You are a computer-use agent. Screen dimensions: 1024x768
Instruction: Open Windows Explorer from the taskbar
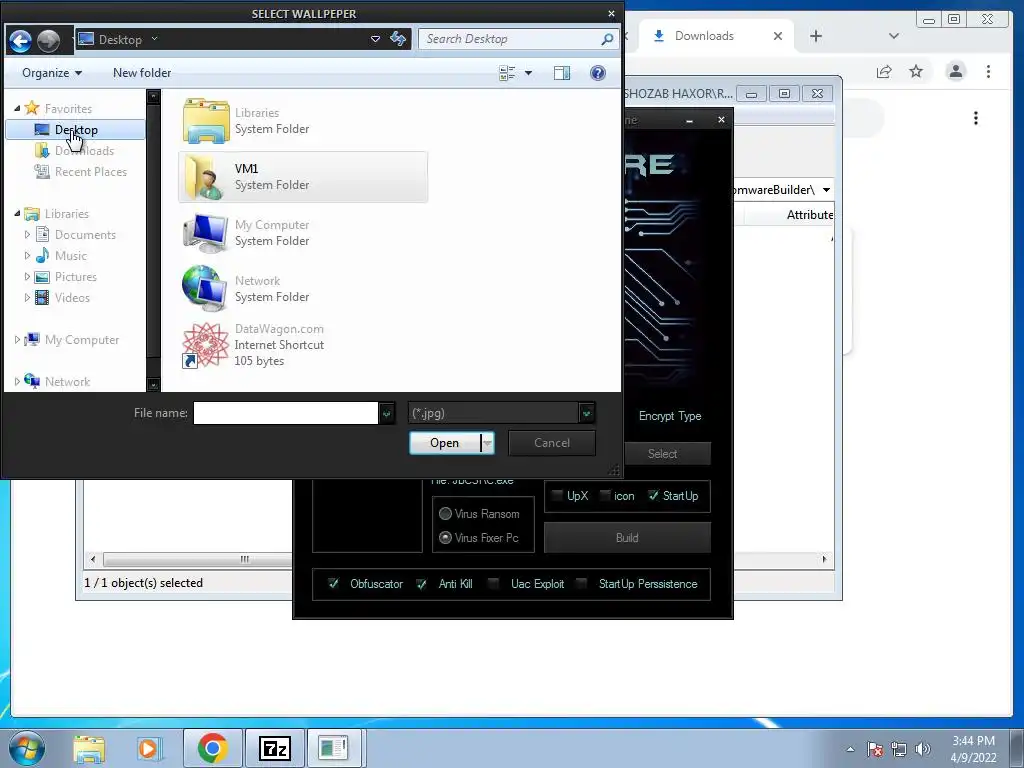coord(89,748)
